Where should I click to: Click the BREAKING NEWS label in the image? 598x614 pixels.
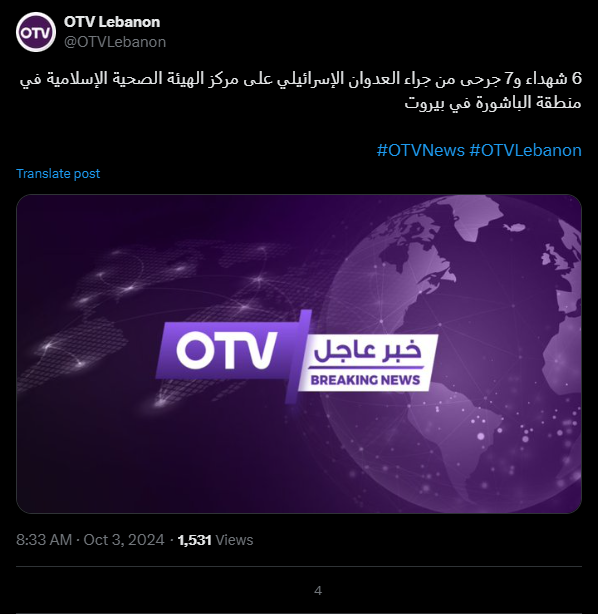[365, 380]
